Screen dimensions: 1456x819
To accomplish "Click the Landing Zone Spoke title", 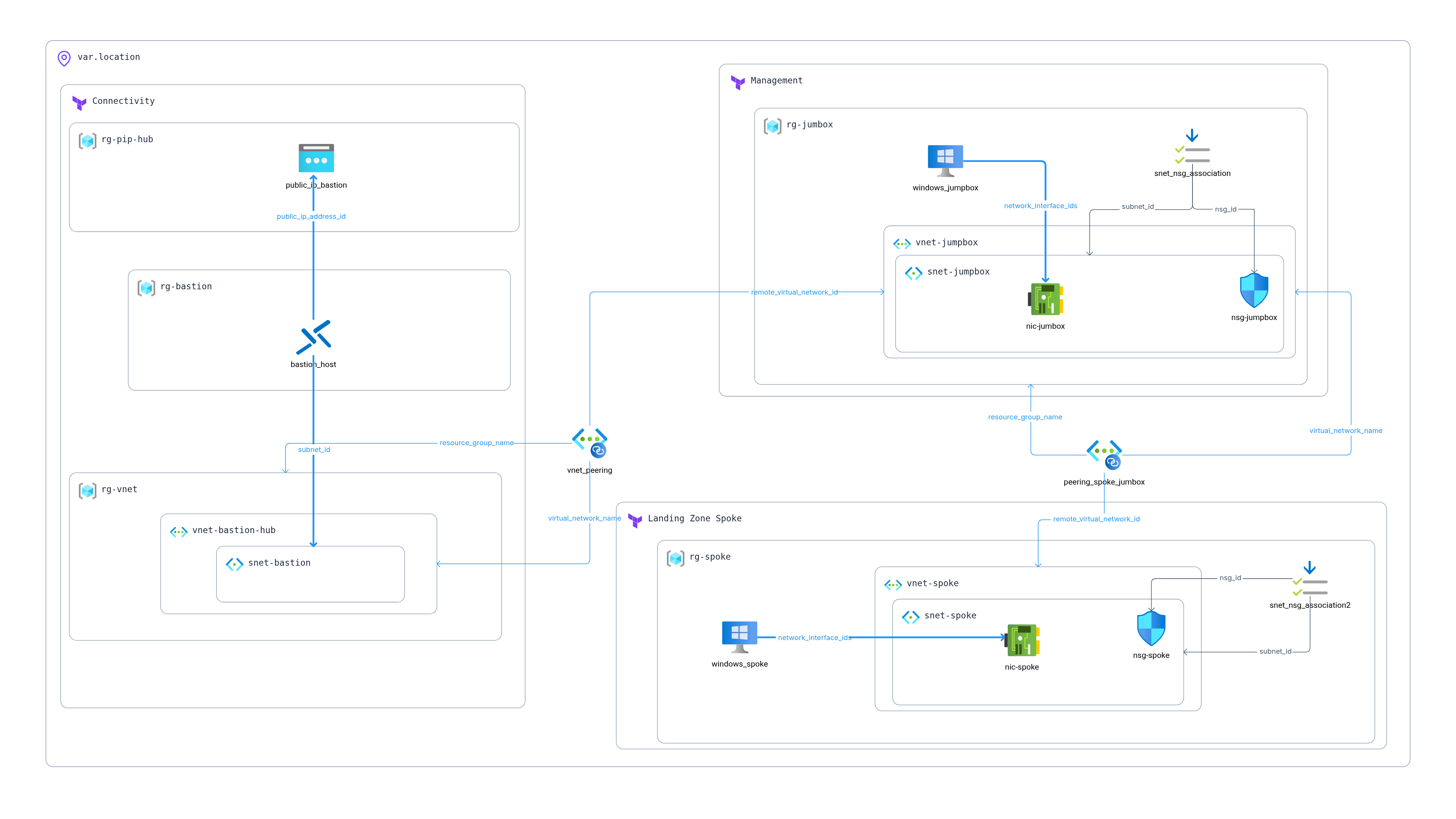I will click(695, 518).
